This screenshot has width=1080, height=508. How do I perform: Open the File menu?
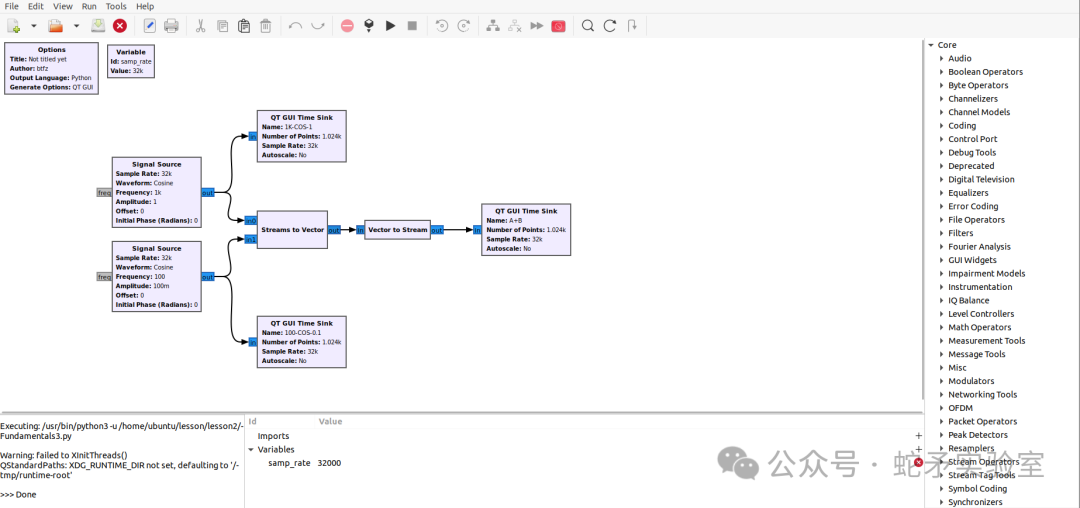point(12,6)
